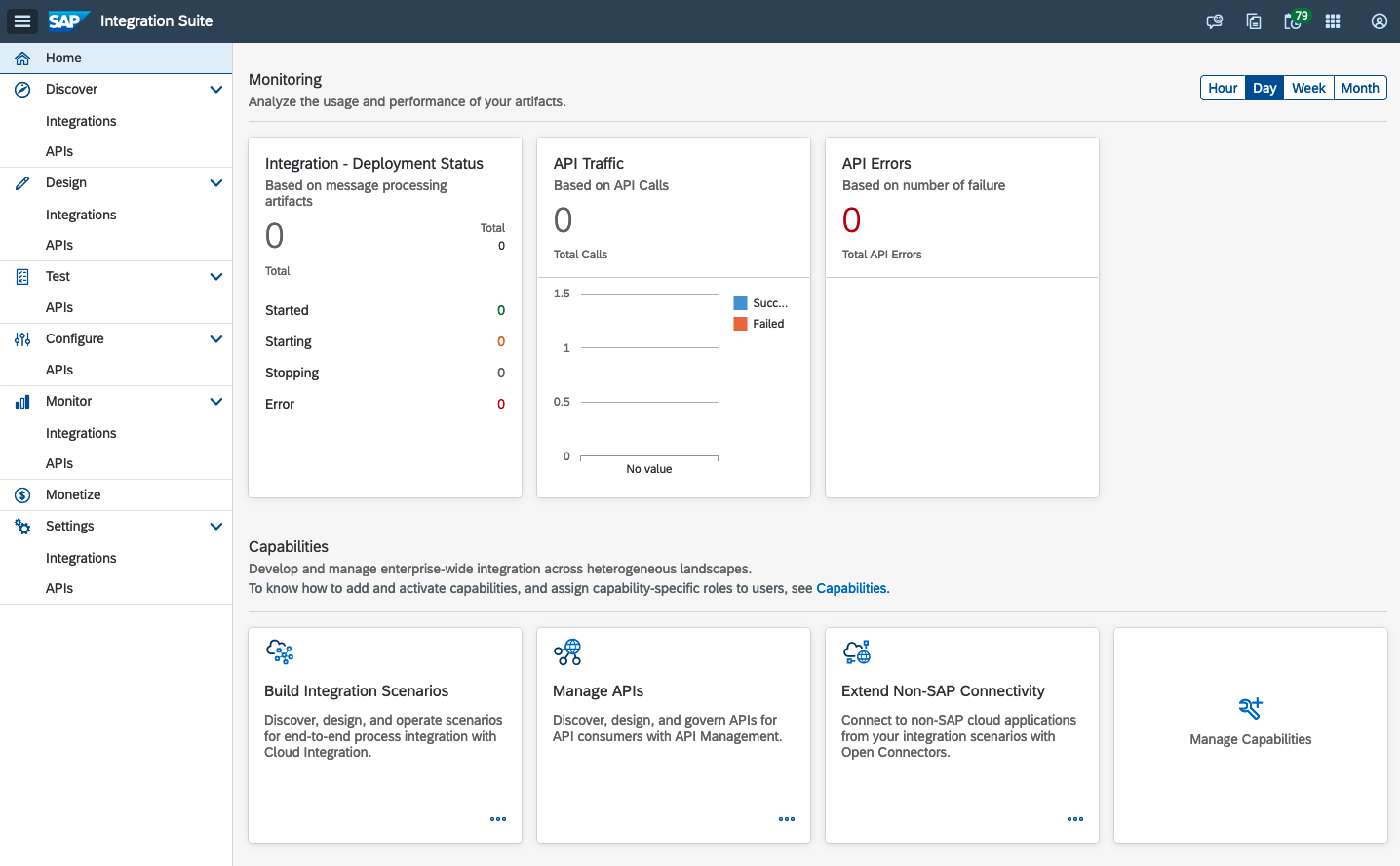Collapse the Monitor section chevron
The width and height of the screenshot is (1400, 866).
tap(216, 401)
